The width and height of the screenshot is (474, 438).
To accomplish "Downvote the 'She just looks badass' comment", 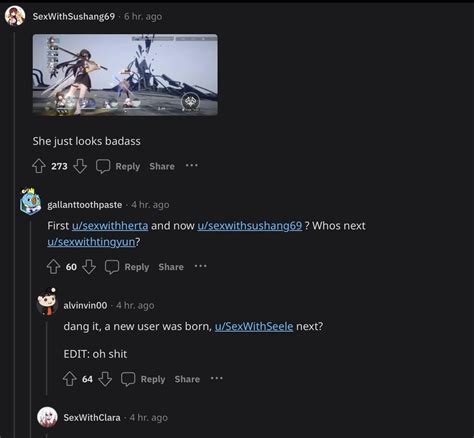I will coord(80,166).
